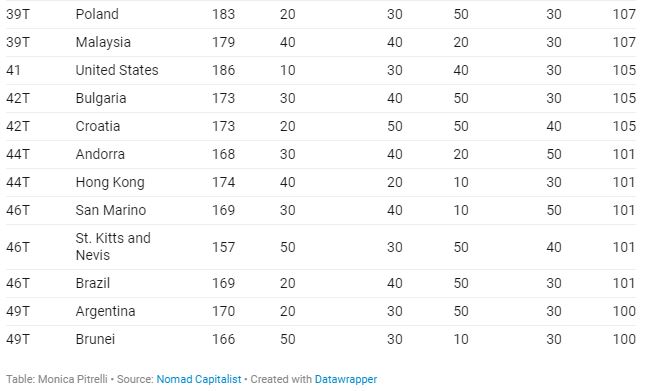
Task: Select the Poland country cell
Action: [97, 14]
